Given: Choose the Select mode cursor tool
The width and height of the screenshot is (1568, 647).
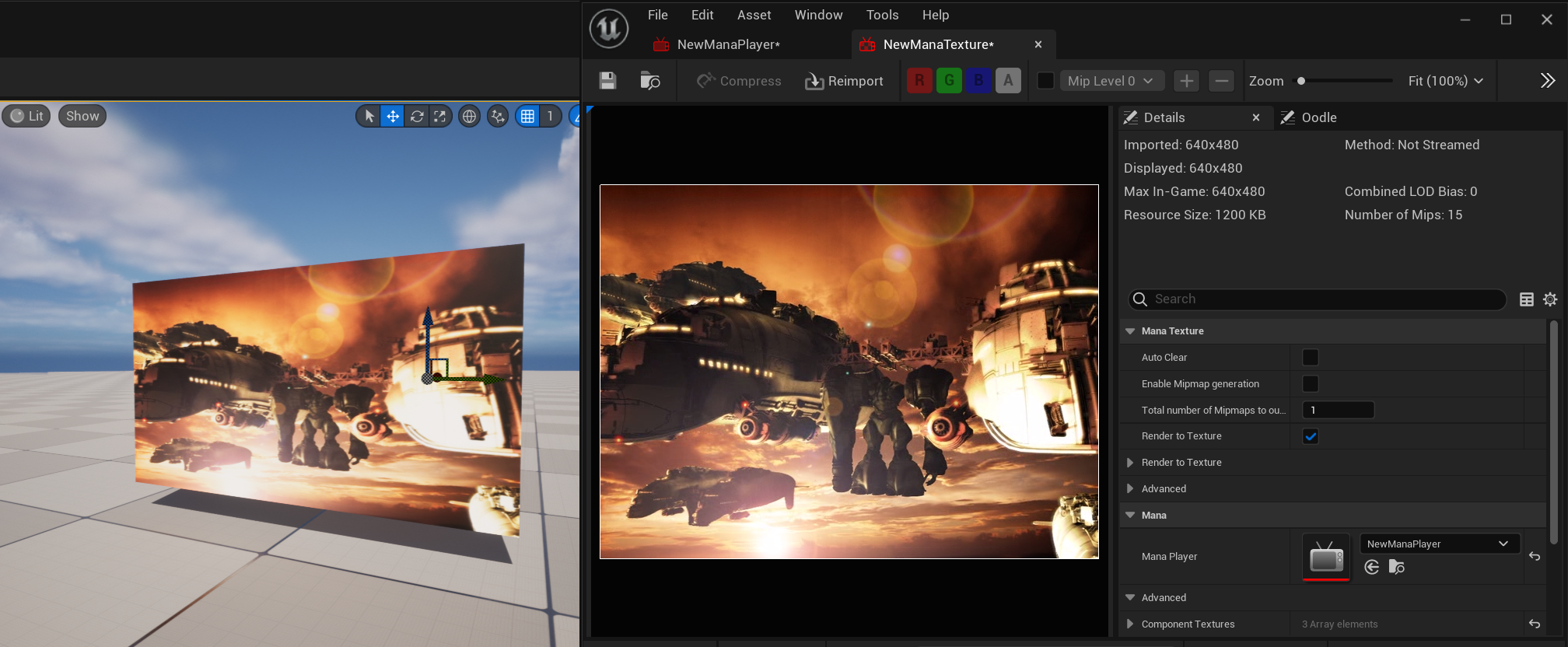Looking at the screenshot, I should coord(369,116).
